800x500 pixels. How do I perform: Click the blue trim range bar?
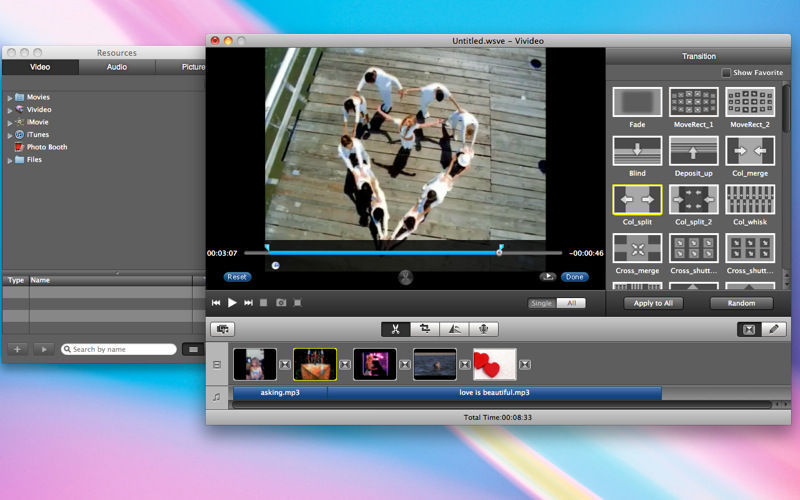[383, 253]
